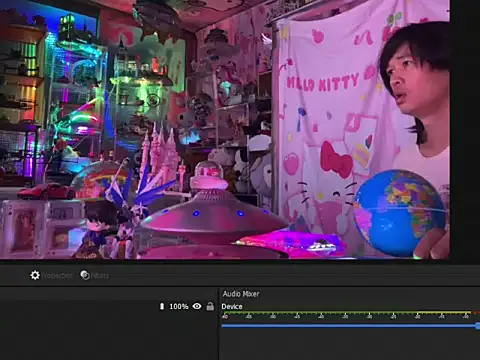Click the volume slider handle knob
This screenshot has height=360, width=480.
click(x=478, y=326)
